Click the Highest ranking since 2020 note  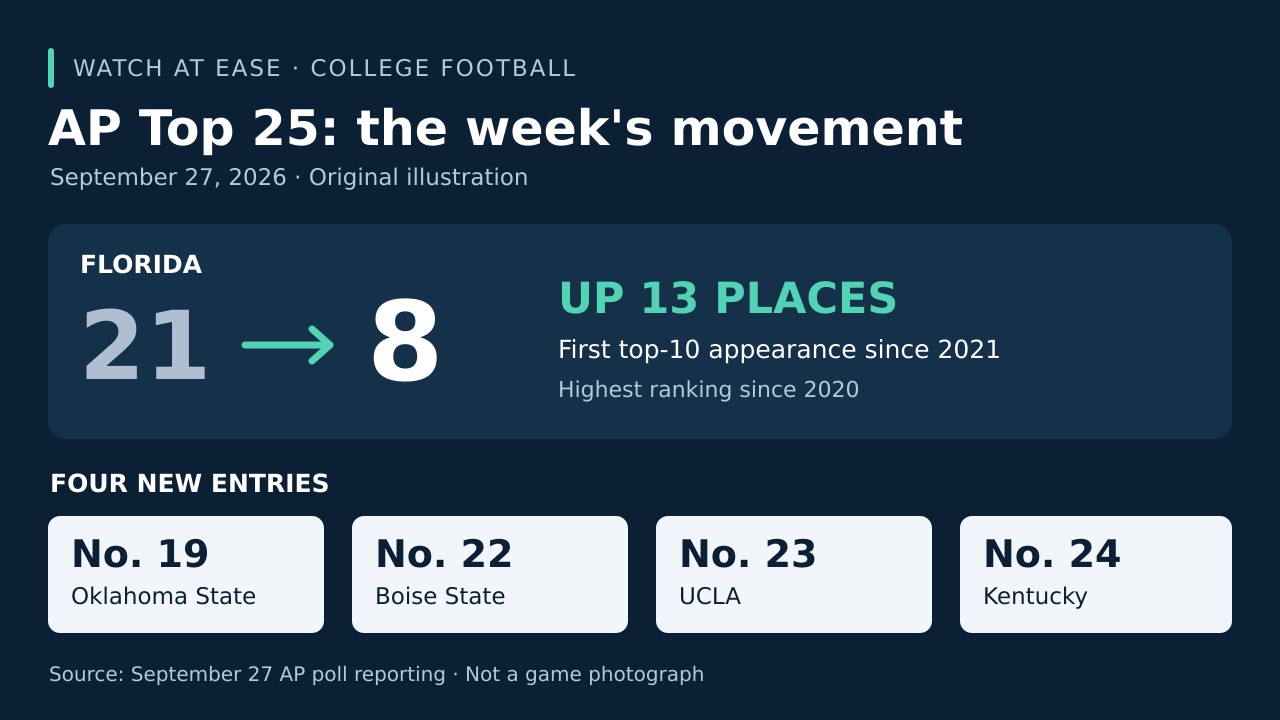point(709,390)
